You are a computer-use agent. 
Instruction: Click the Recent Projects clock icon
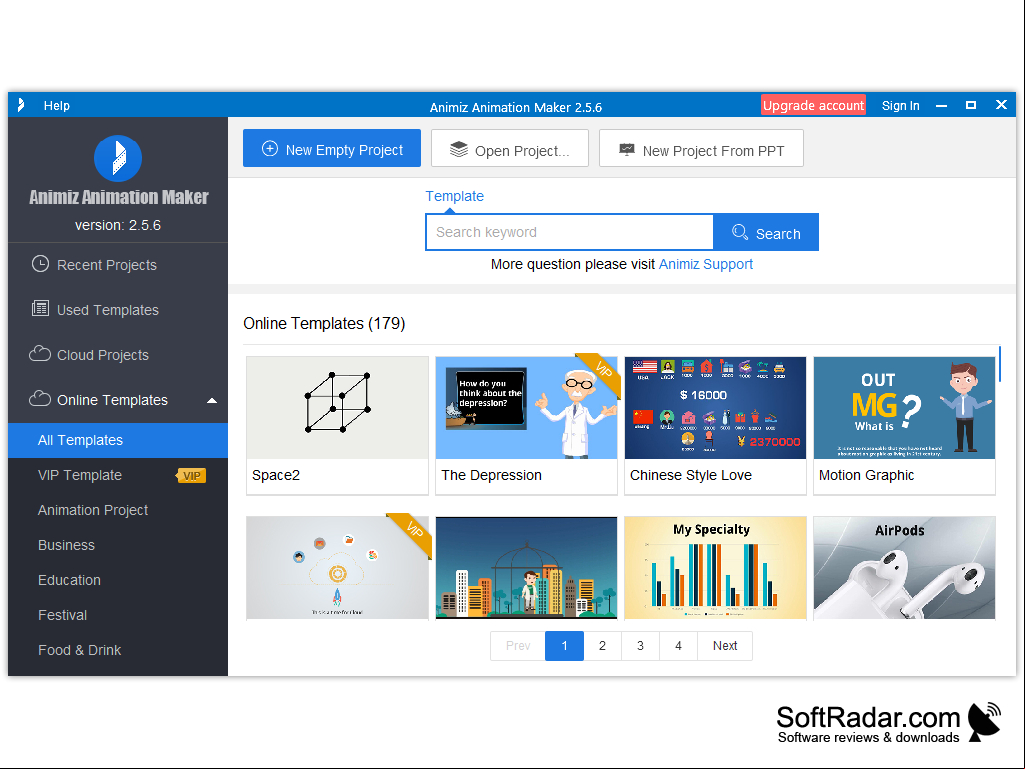click(41, 264)
